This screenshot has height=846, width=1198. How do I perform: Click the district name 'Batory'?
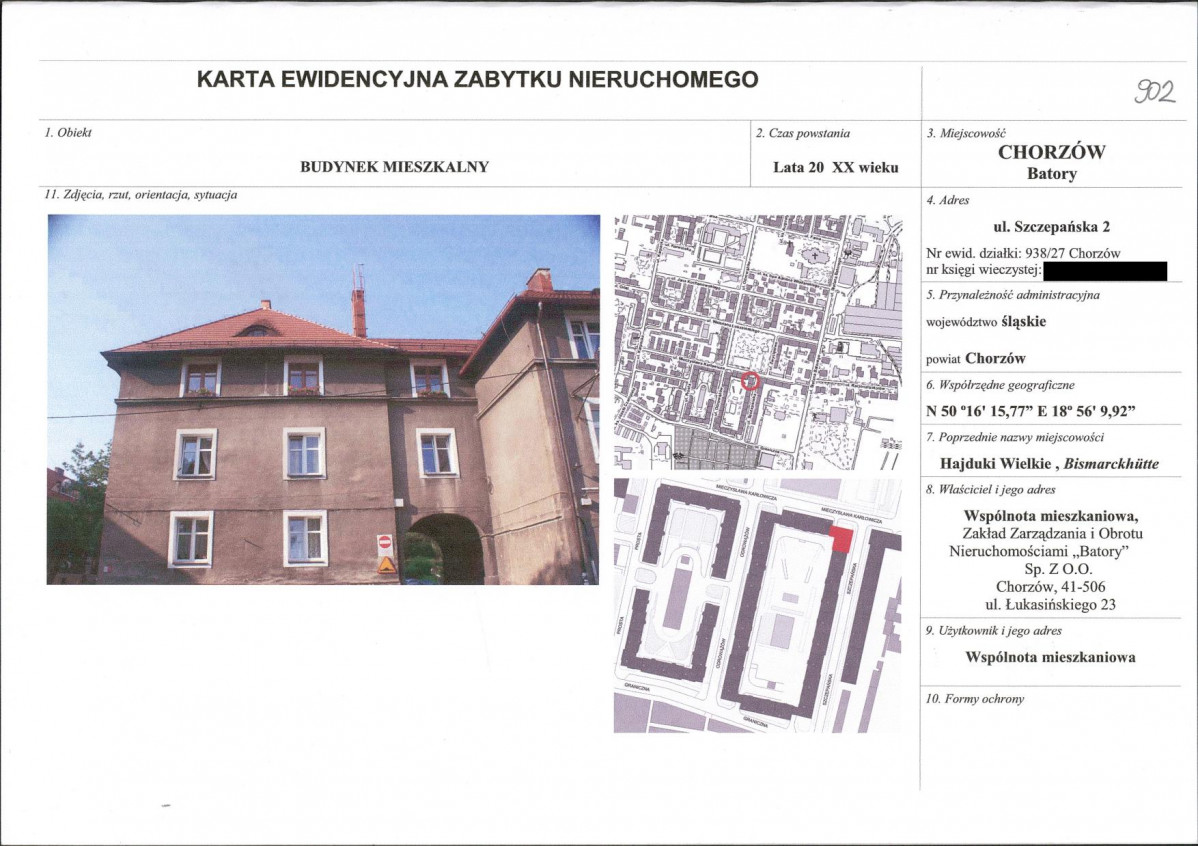coord(1052,173)
